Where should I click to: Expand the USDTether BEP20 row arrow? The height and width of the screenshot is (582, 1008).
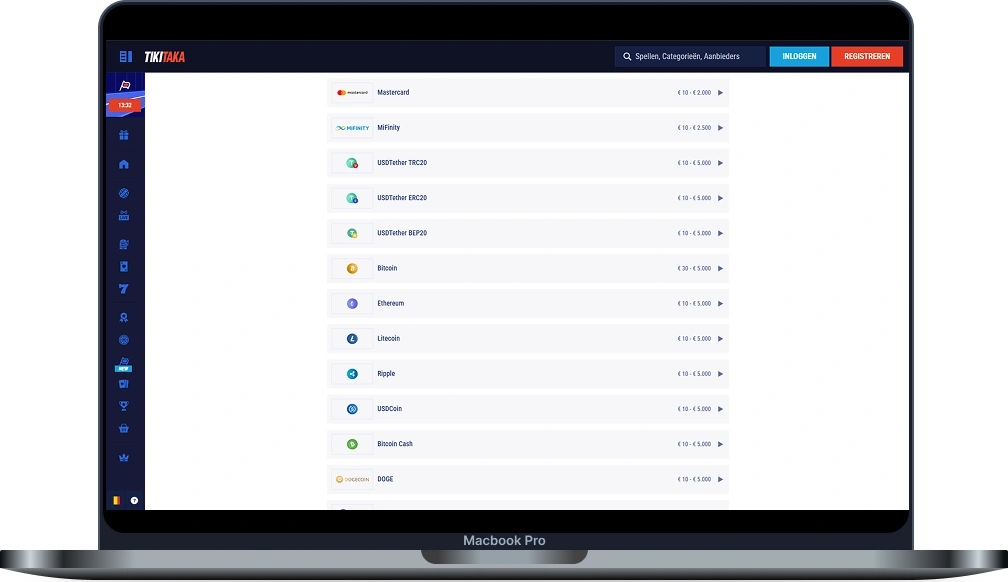(x=720, y=233)
